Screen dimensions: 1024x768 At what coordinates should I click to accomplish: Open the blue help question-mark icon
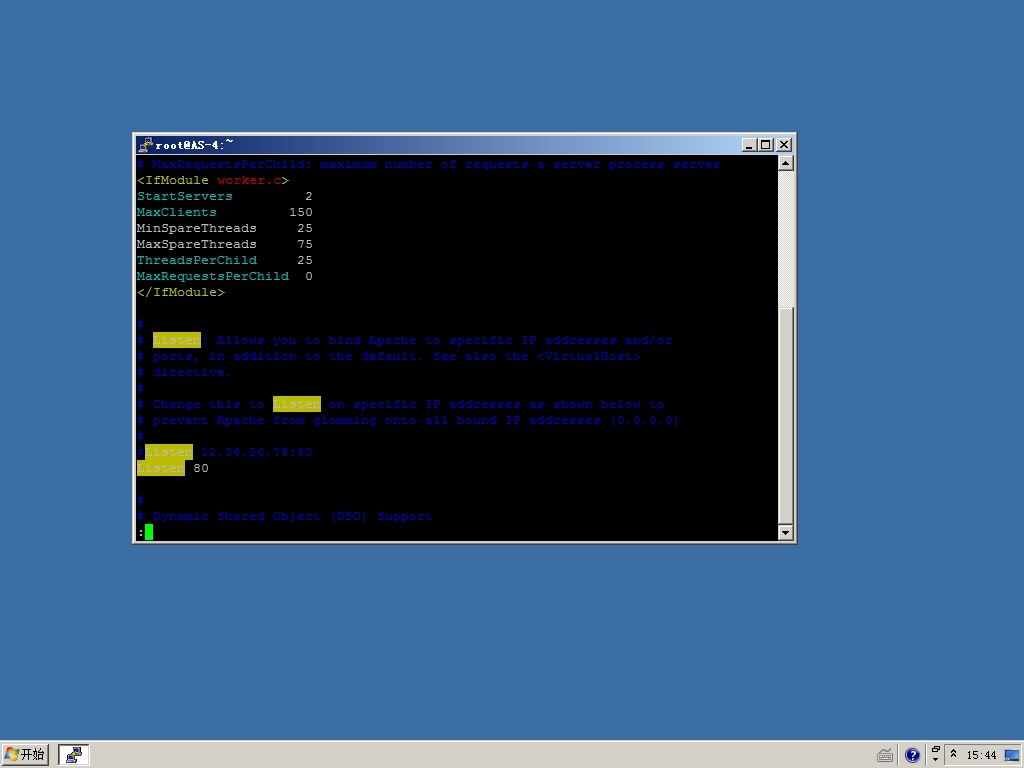tap(912, 756)
